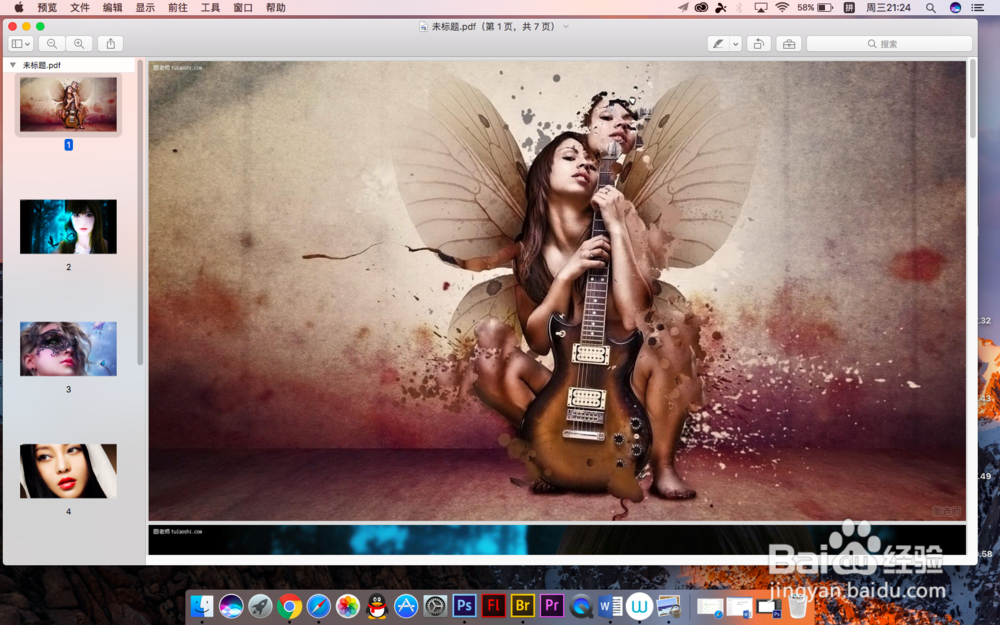Open System Preferences gear in Dock
This screenshot has height=625, width=1000.
coord(436,605)
